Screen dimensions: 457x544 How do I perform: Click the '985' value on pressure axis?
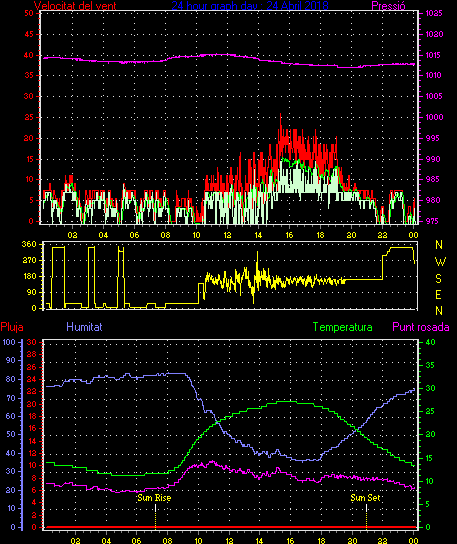(x=433, y=179)
